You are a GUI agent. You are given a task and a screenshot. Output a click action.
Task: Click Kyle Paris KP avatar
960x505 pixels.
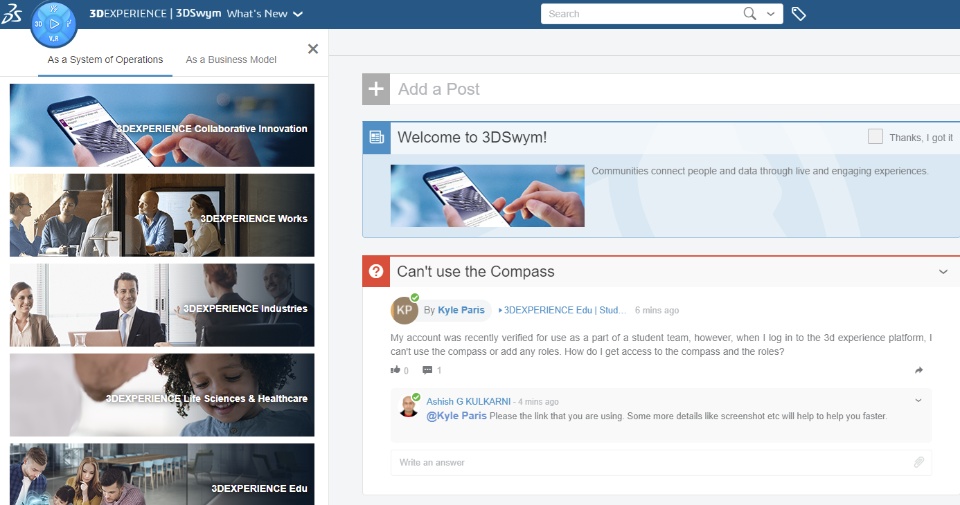click(x=404, y=310)
